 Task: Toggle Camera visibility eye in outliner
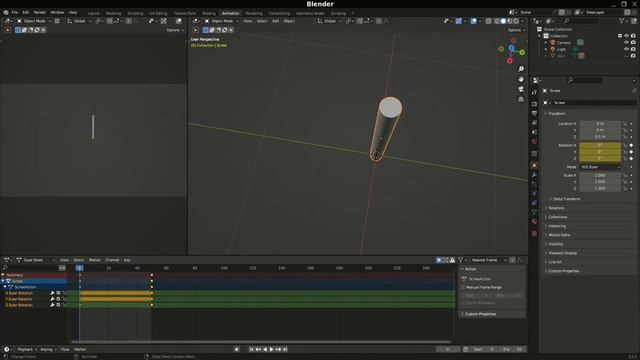point(626,42)
